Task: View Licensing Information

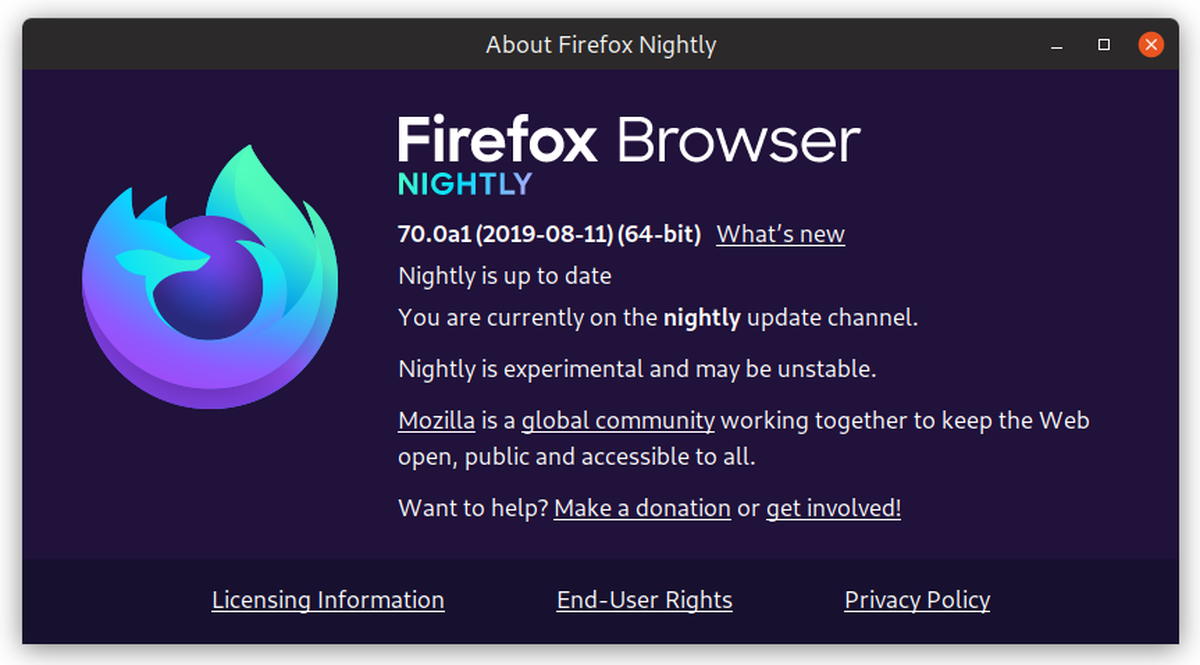Action: (328, 600)
